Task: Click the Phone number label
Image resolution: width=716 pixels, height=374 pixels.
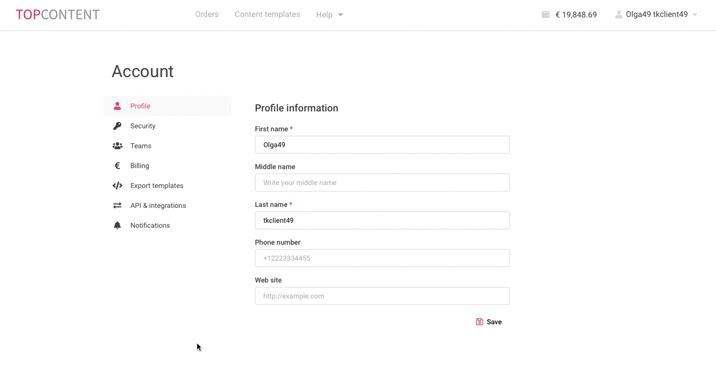Action: pyautogui.click(x=277, y=242)
